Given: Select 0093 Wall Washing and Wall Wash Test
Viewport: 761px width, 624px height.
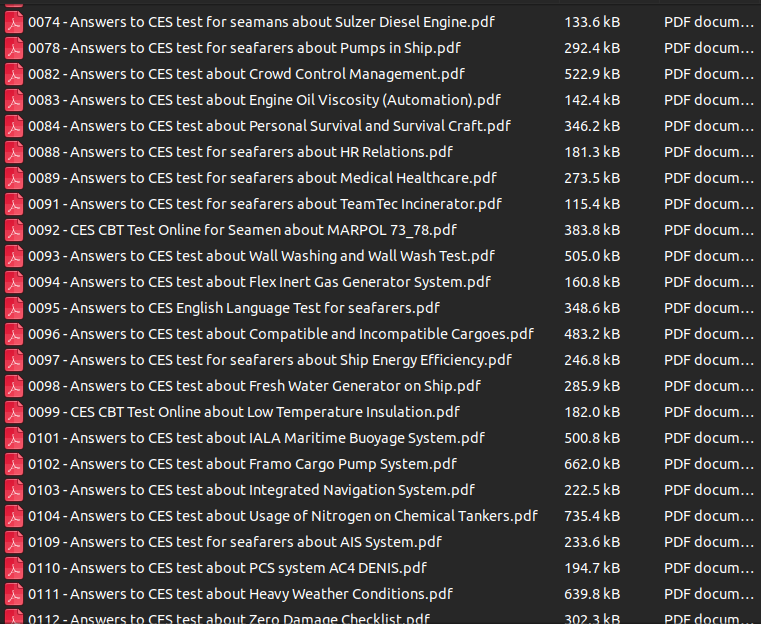Looking at the screenshot, I should [x=261, y=256].
